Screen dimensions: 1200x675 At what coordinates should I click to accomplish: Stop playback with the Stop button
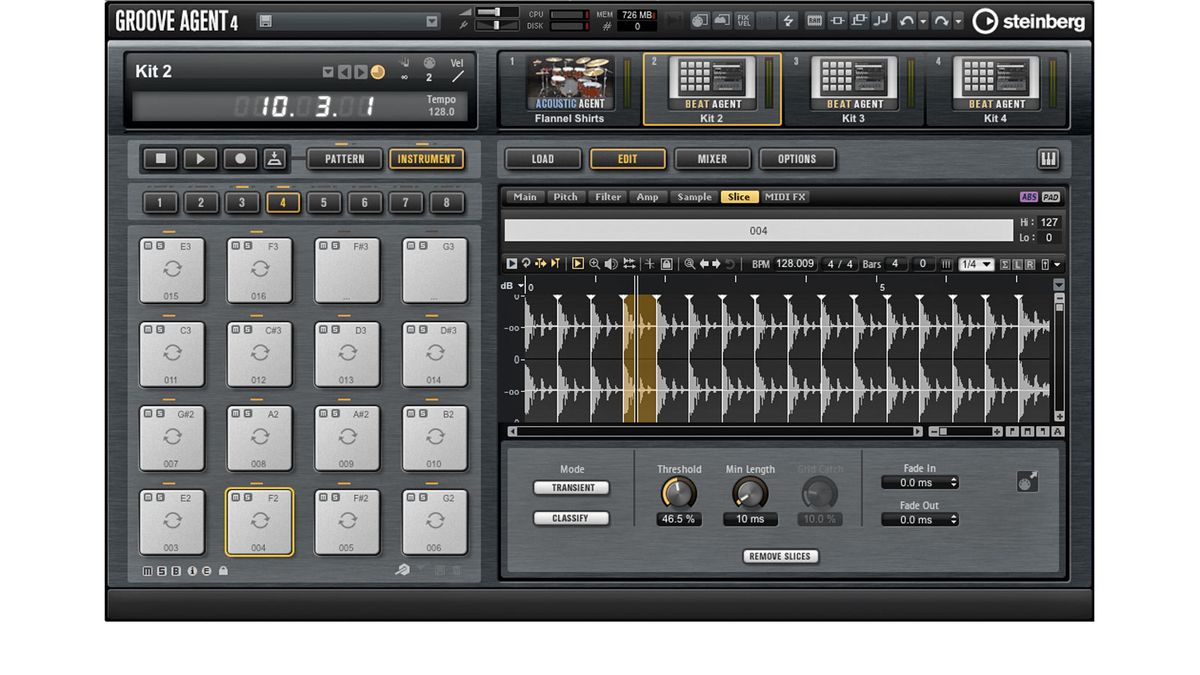[x=159, y=158]
